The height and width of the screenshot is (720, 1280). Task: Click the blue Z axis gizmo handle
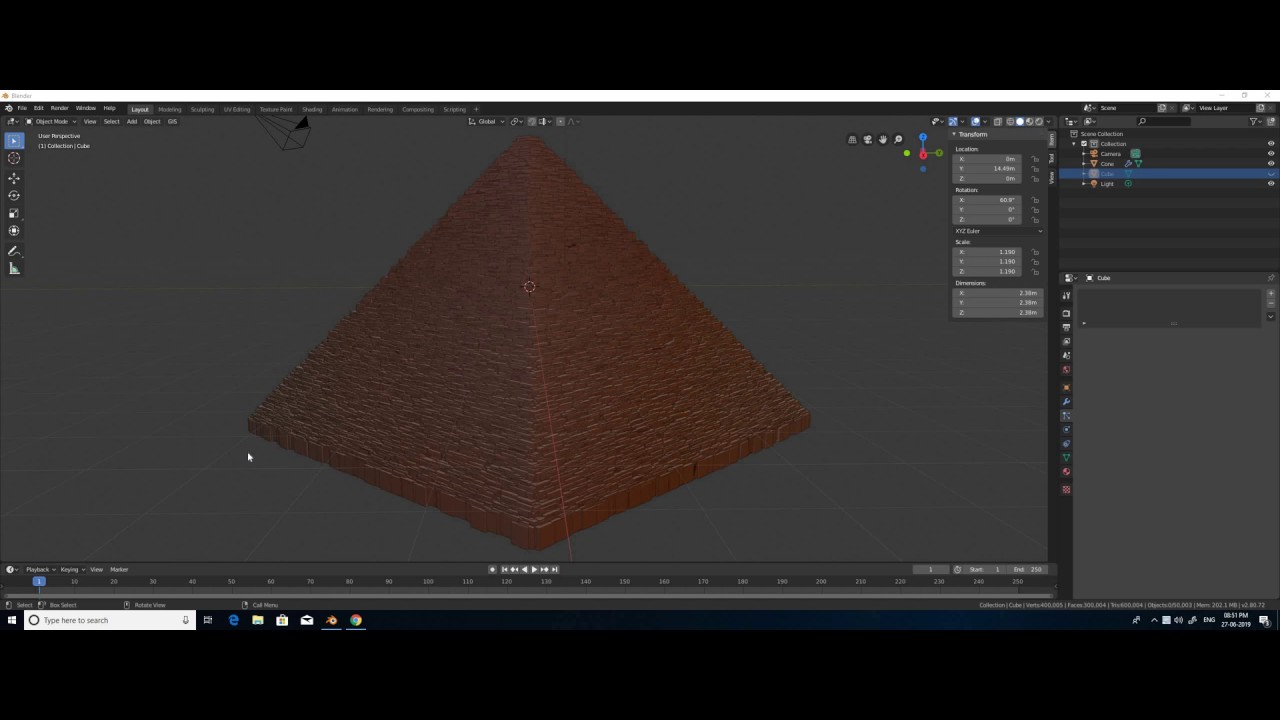(x=923, y=137)
